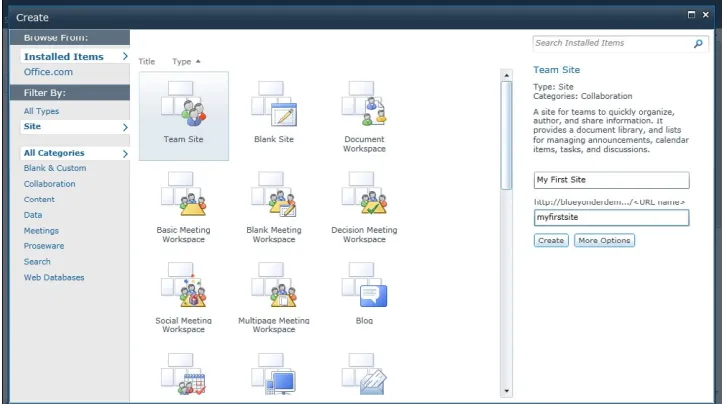Choose the Blog template icon
Screen dimensions: 722x404
pyautogui.click(x=364, y=285)
